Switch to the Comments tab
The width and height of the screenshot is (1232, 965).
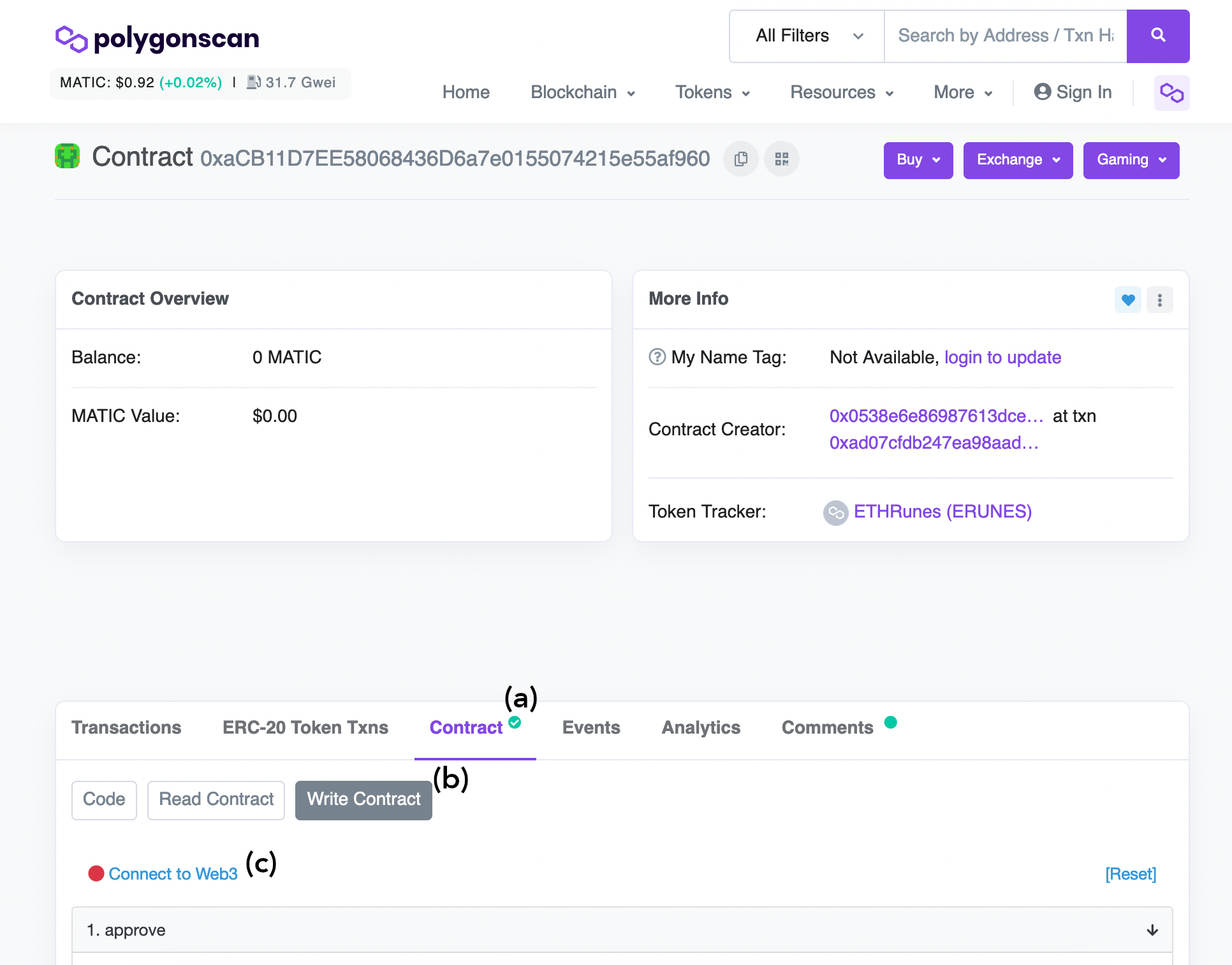coord(827,727)
